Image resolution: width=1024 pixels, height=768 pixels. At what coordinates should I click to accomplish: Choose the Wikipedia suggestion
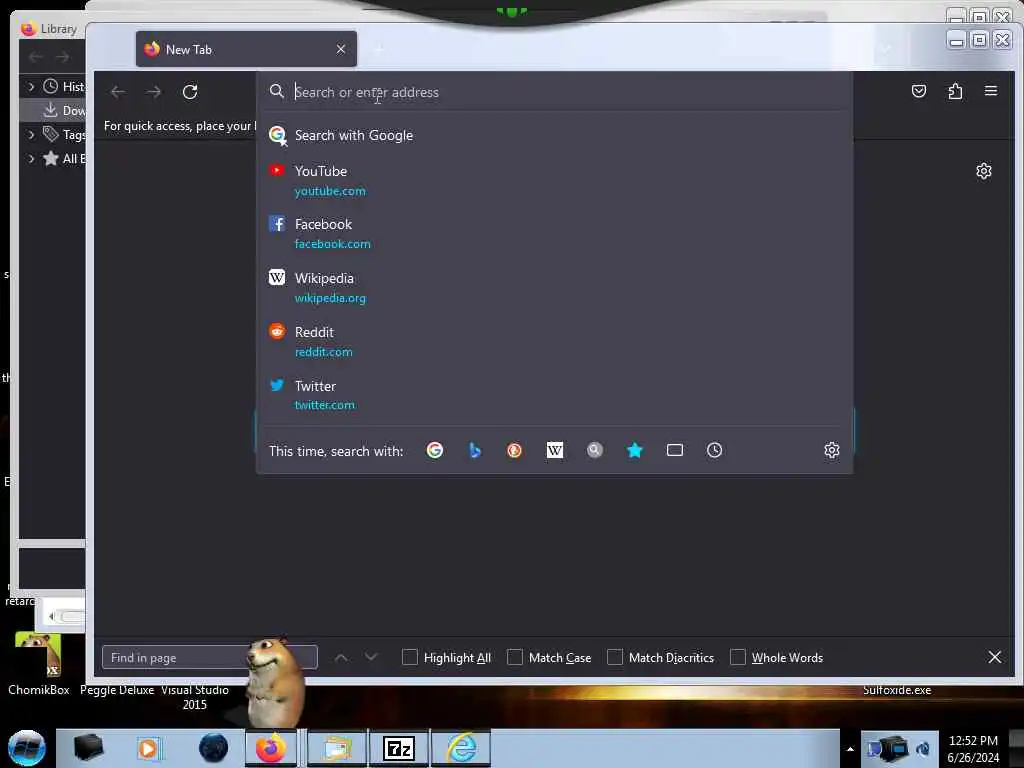pos(554,287)
